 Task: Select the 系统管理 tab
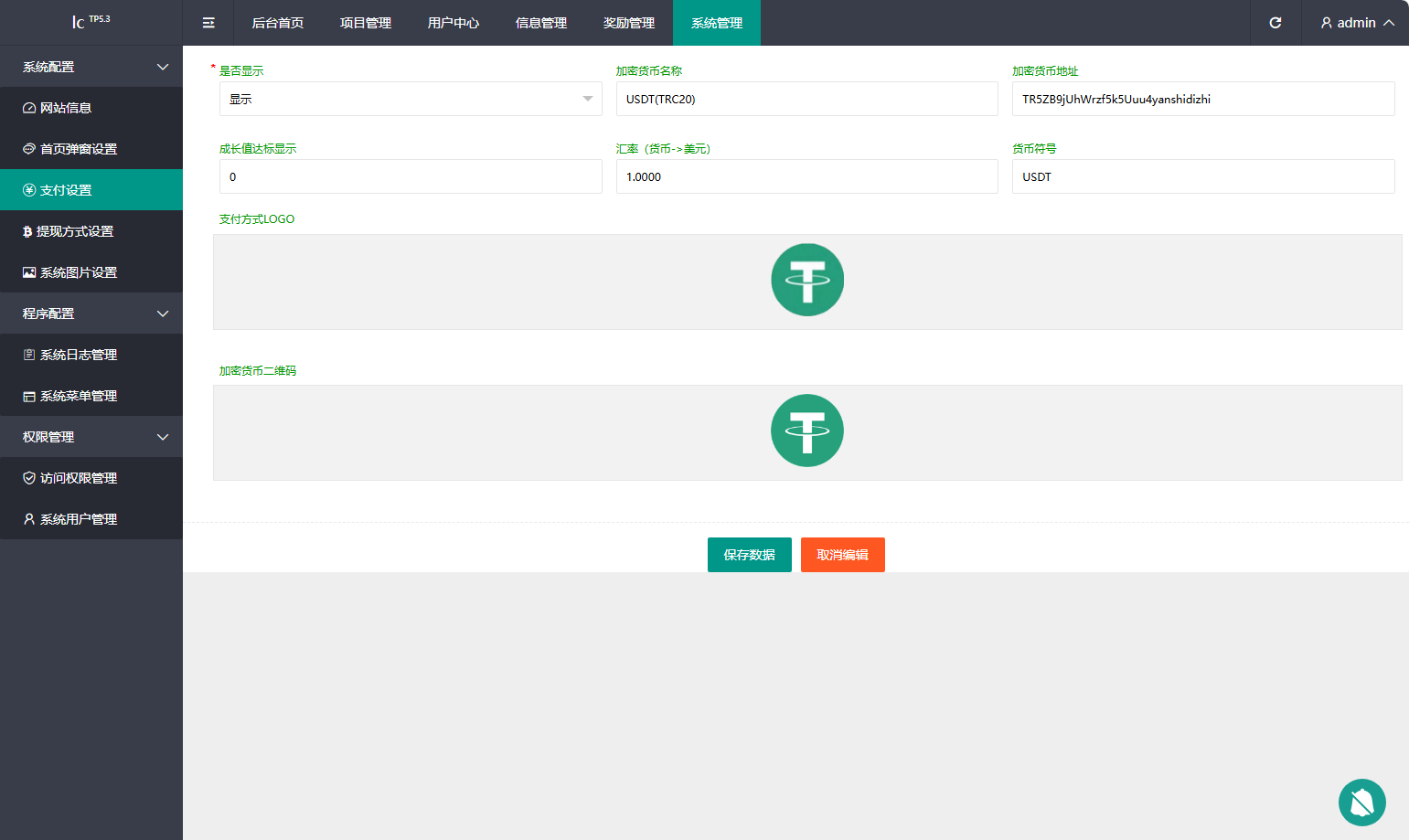tap(717, 23)
